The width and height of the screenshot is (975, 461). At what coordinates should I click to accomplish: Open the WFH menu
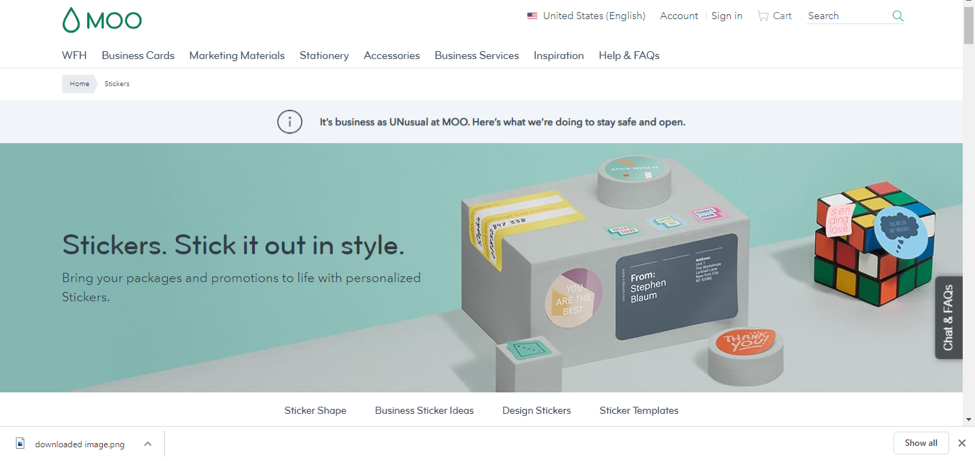pos(75,55)
